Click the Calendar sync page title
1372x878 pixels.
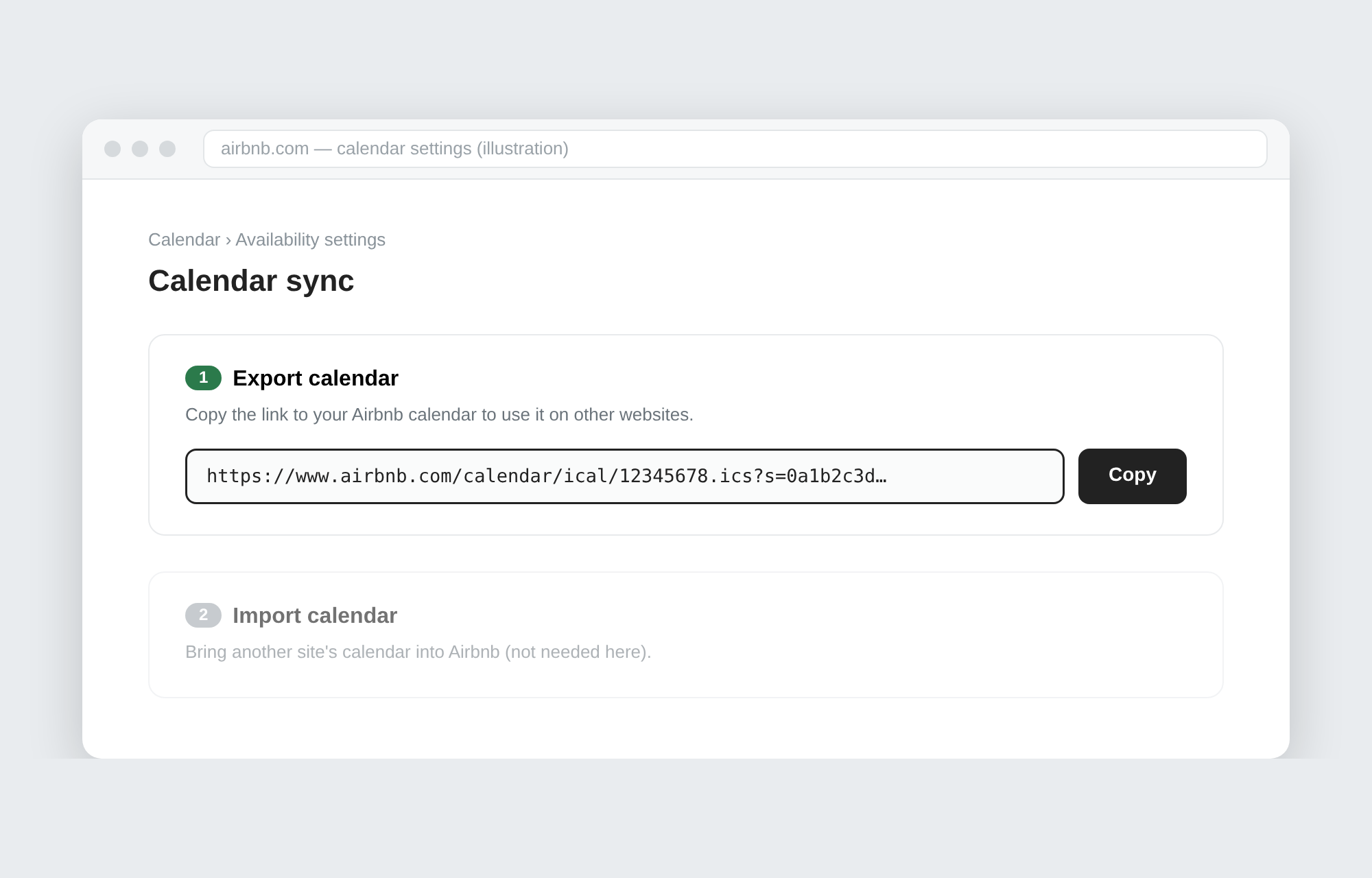251,281
